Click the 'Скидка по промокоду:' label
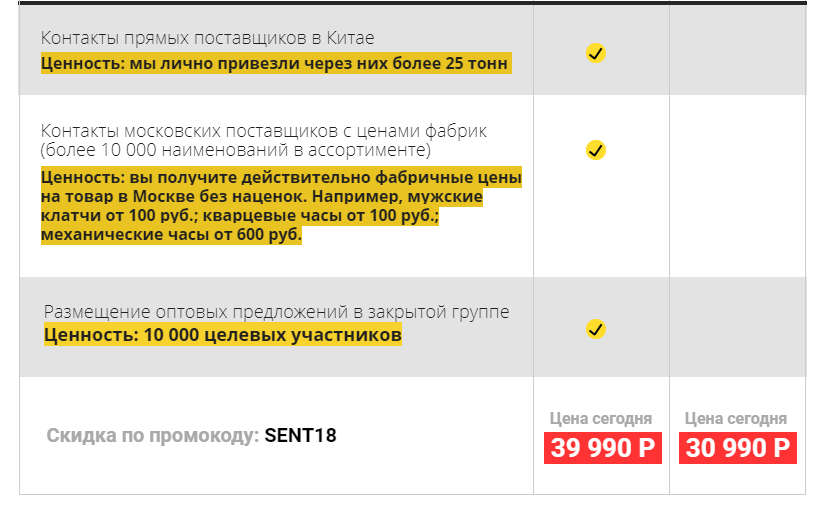820x509 pixels. pyautogui.click(x=153, y=436)
